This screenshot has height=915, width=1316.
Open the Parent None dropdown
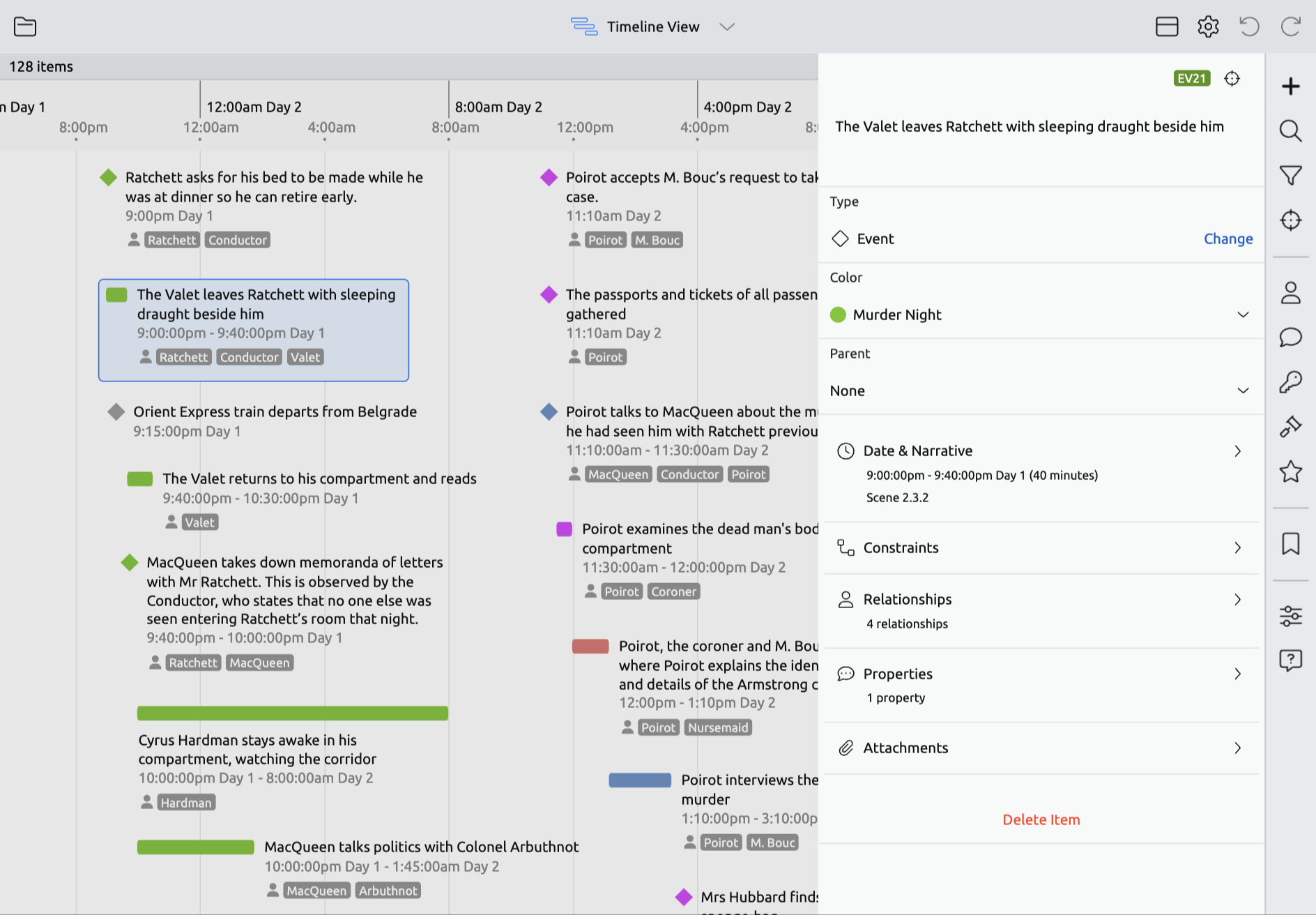[x=1041, y=391]
